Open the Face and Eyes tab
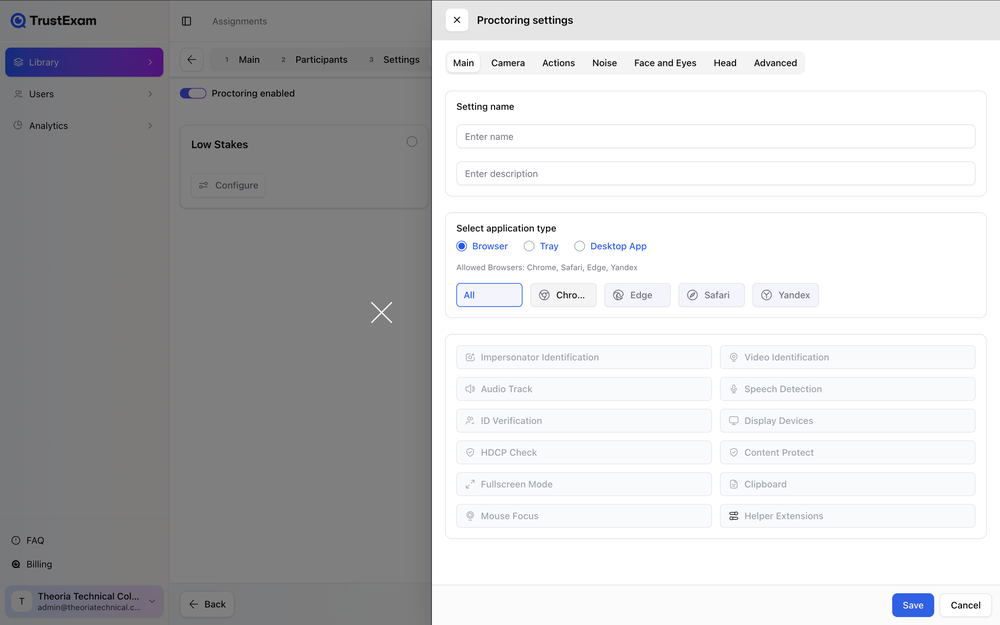 tap(665, 62)
